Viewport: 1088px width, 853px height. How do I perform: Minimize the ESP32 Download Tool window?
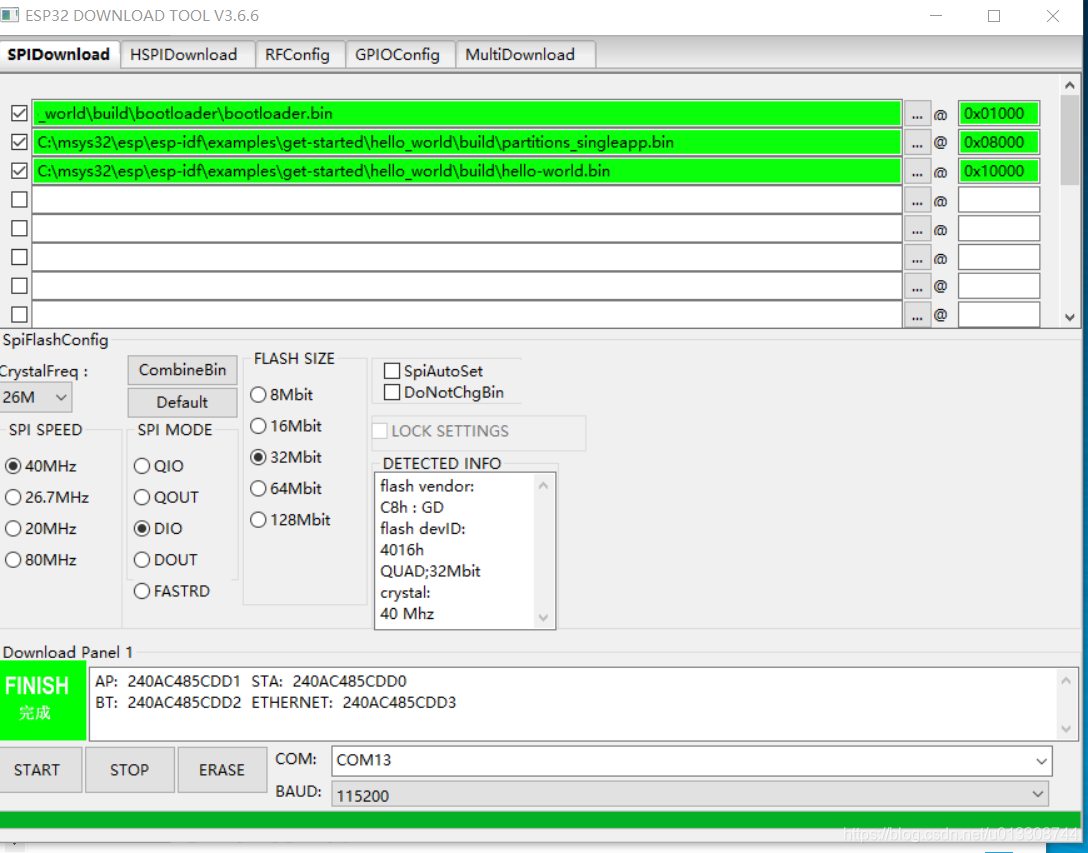pos(936,16)
